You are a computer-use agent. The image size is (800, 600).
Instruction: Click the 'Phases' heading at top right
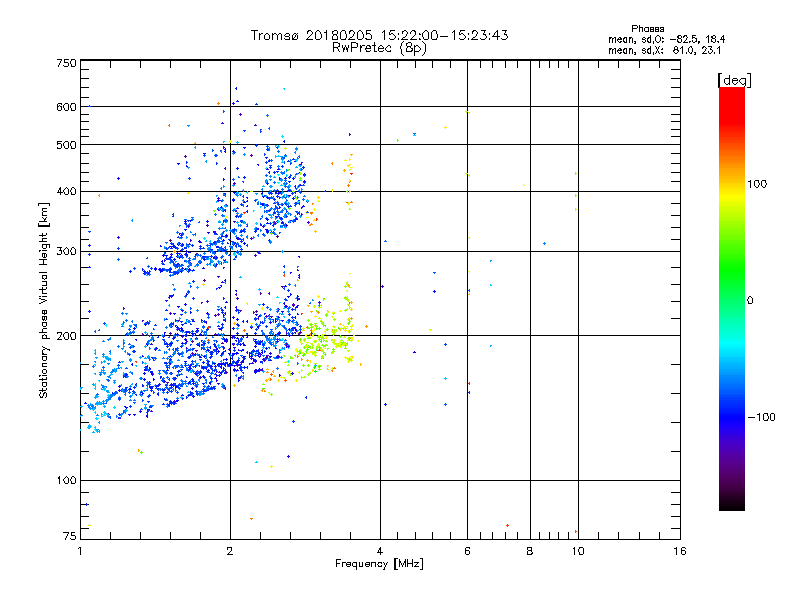(x=647, y=29)
